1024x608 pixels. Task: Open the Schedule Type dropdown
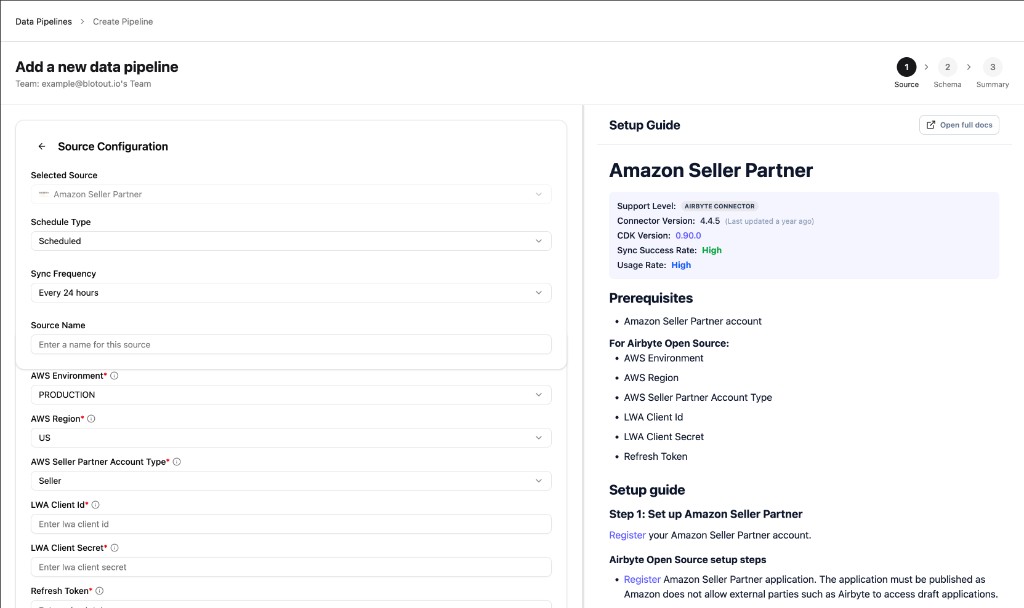point(291,241)
